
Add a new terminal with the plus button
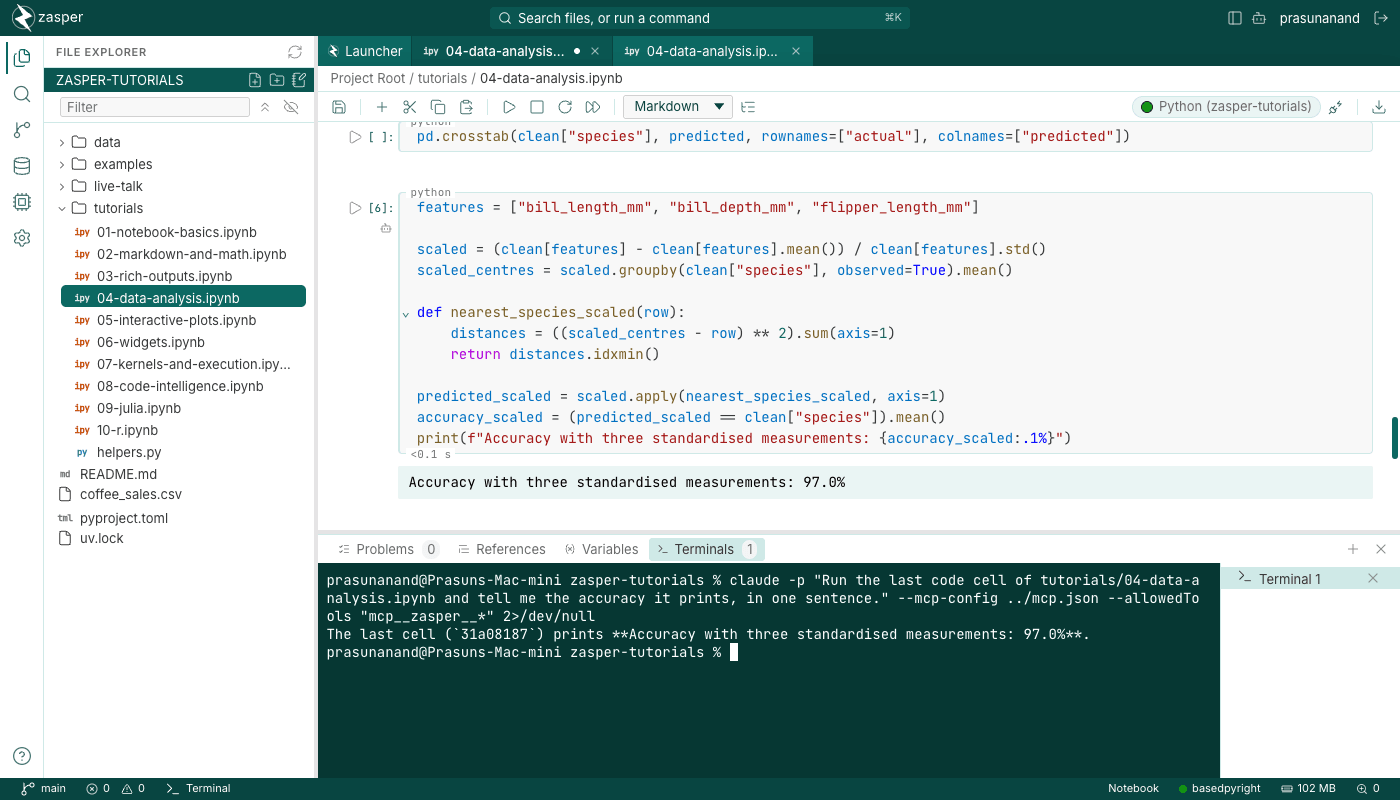(1353, 549)
